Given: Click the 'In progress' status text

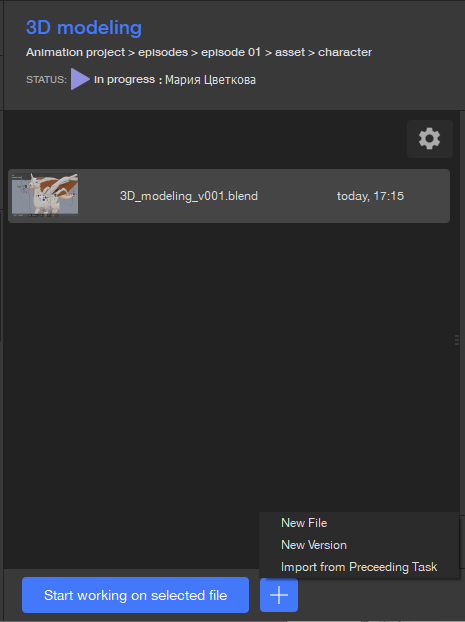Looking at the screenshot, I should 124,80.
